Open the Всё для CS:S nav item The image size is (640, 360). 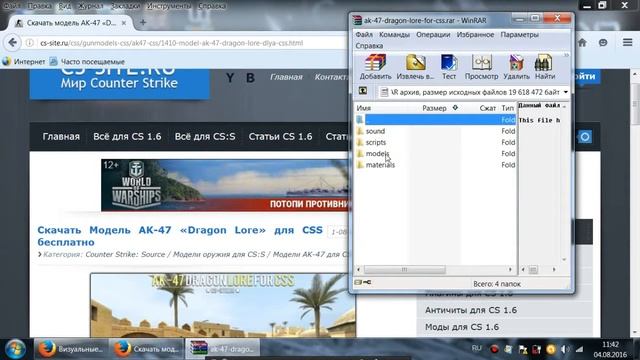(x=205, y=136)
